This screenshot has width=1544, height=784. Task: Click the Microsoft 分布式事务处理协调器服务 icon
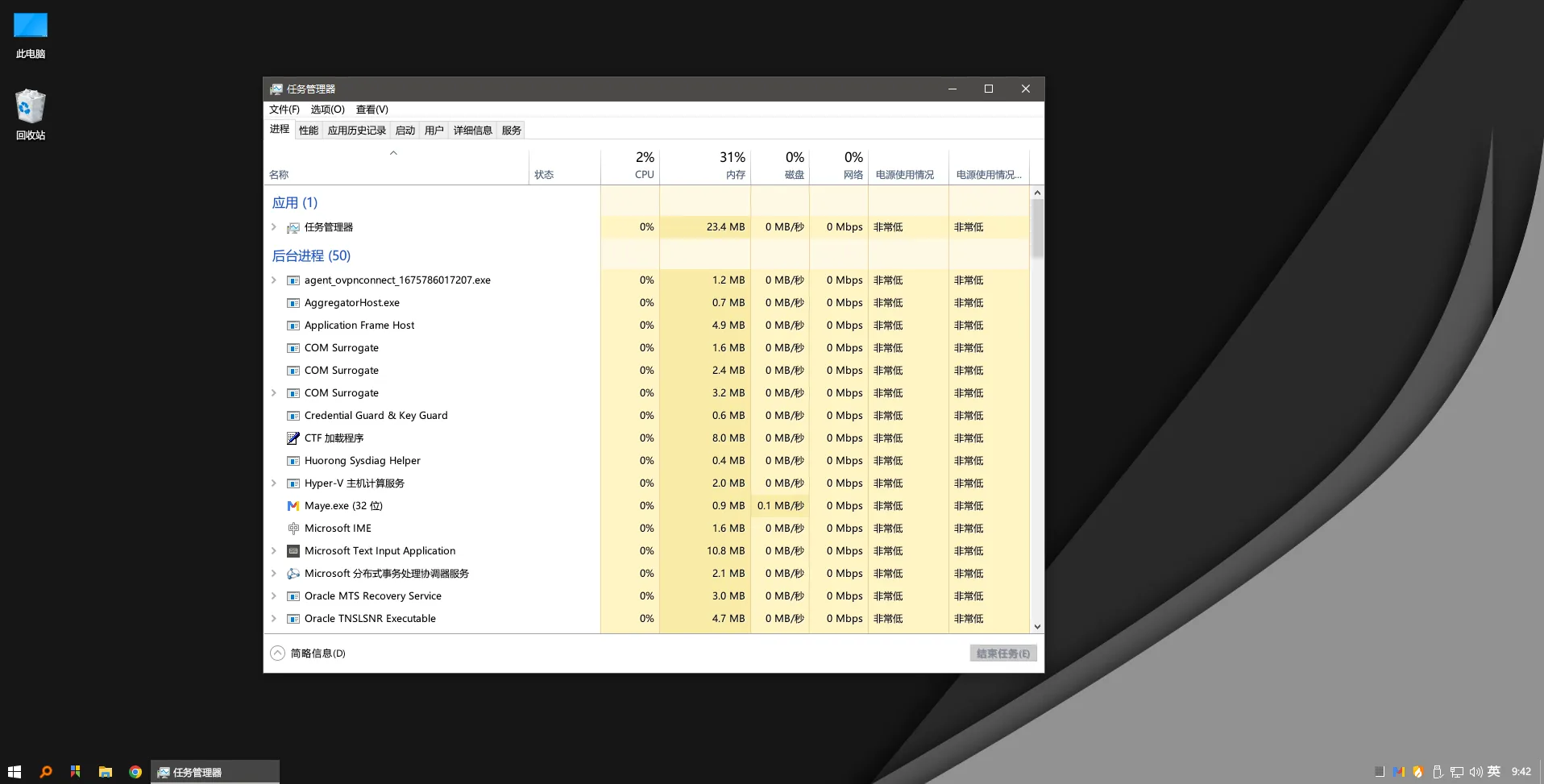293,574
